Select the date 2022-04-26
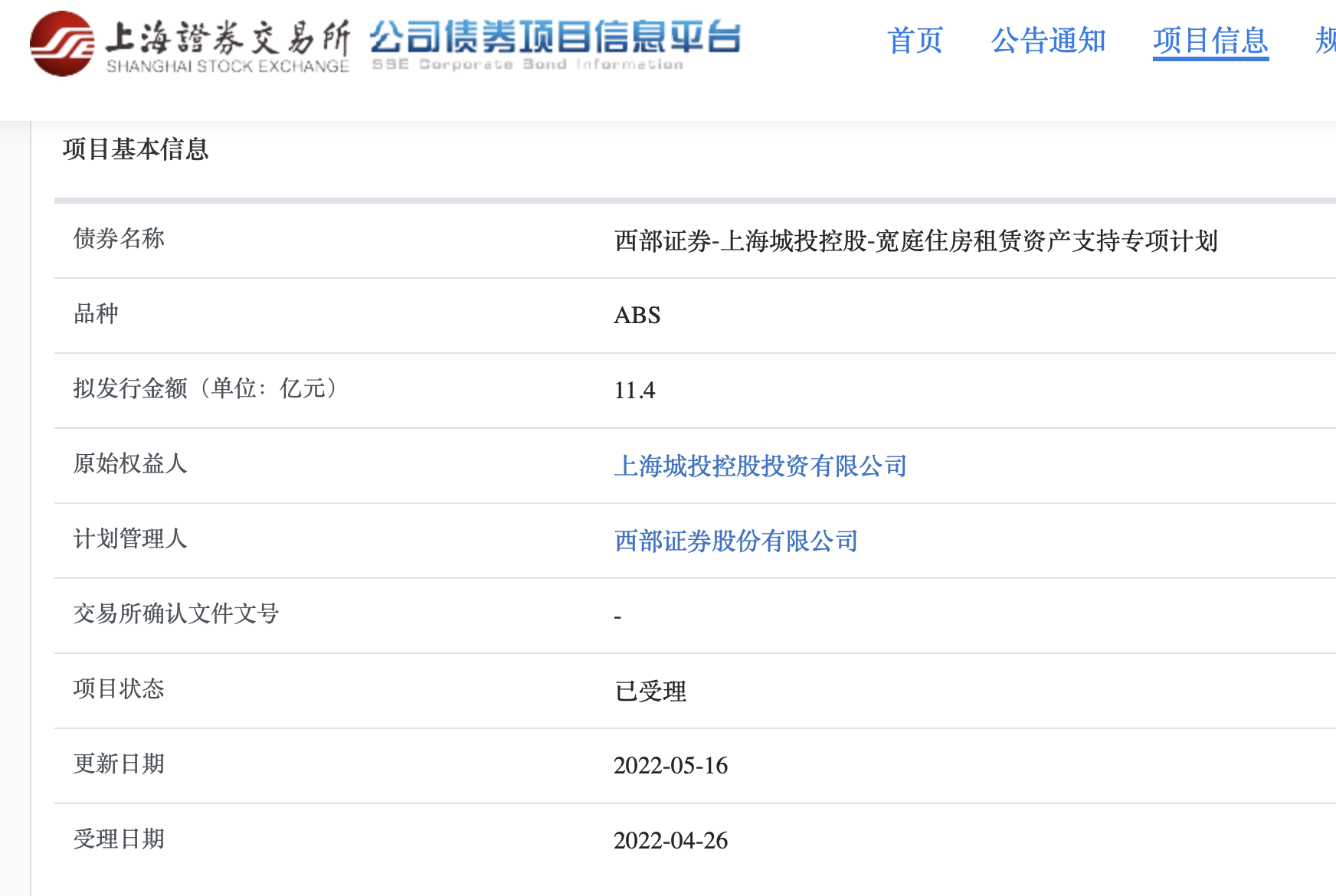 point(670,840)
